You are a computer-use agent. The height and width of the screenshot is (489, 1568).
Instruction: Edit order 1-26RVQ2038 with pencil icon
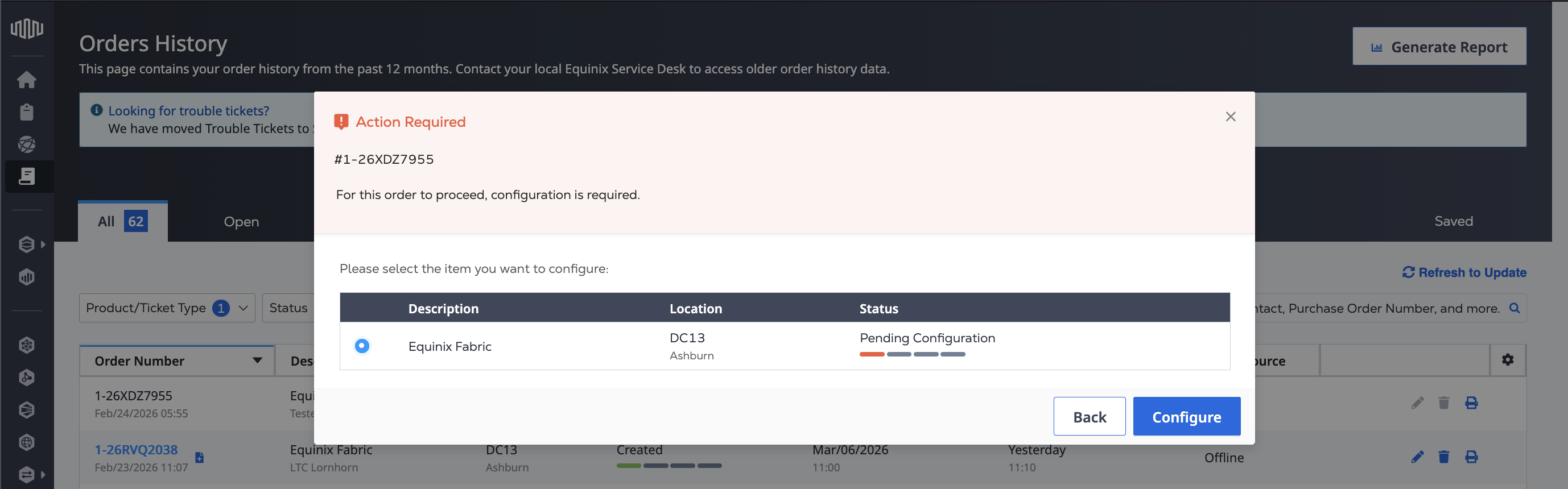(1417, 457)
